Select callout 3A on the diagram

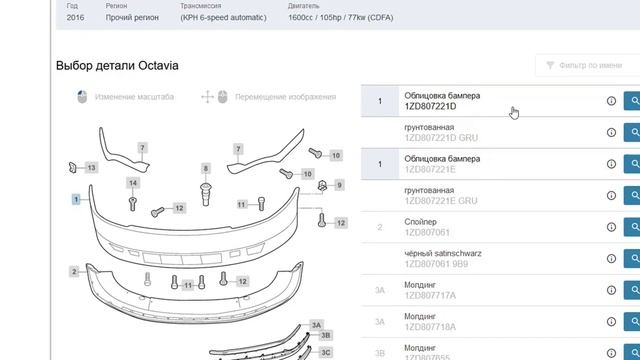coord(317,325)
